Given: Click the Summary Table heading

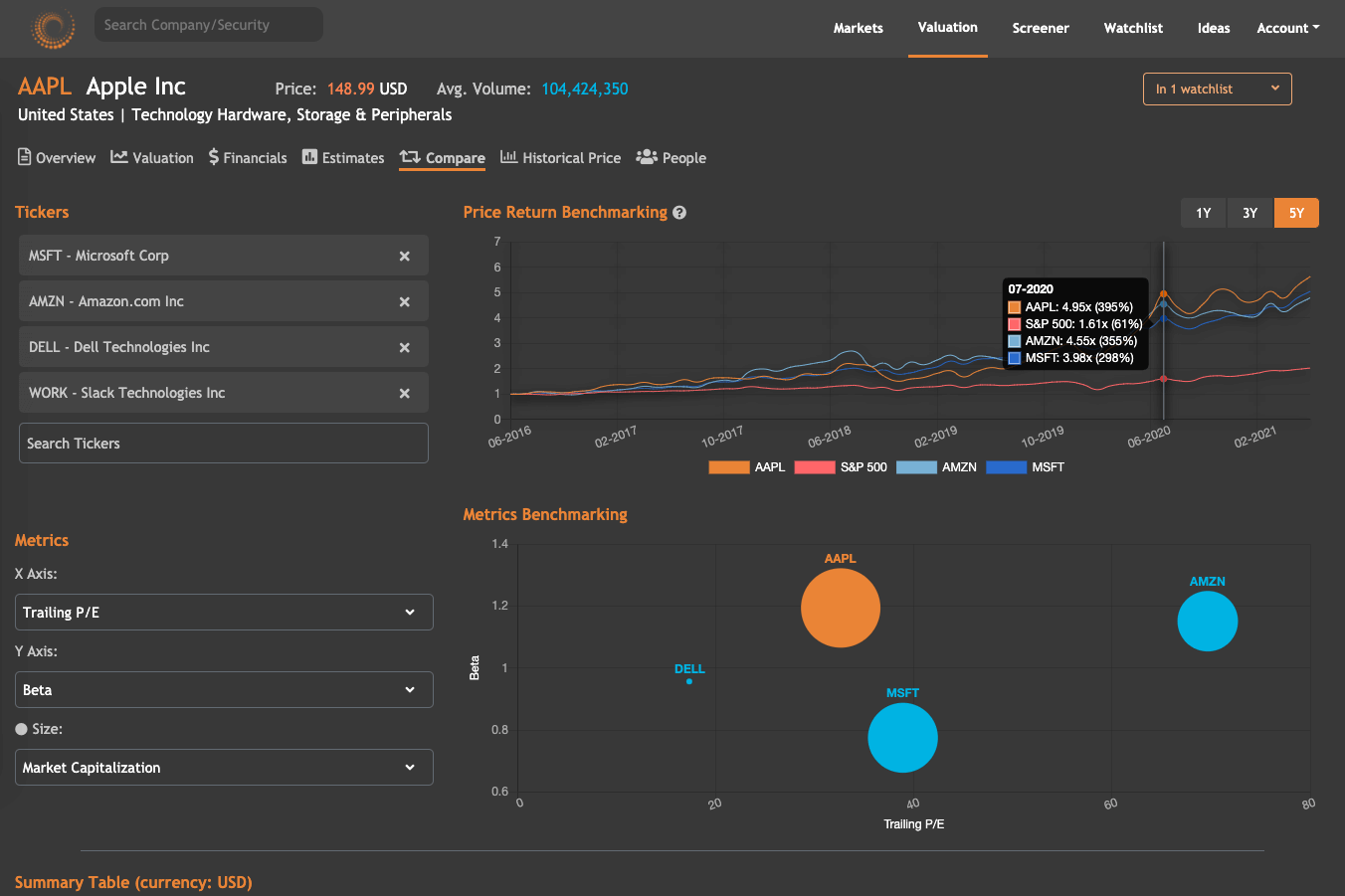Looking at the screenshot, I should coord(133,882).
